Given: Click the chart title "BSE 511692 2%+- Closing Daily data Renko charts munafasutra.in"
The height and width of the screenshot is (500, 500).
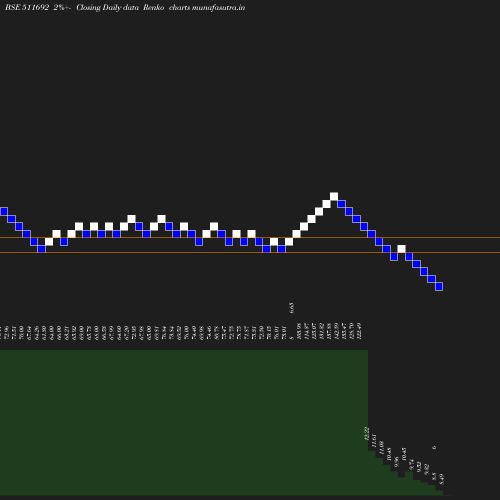Looking at the screenshot, I should (125, 7).
